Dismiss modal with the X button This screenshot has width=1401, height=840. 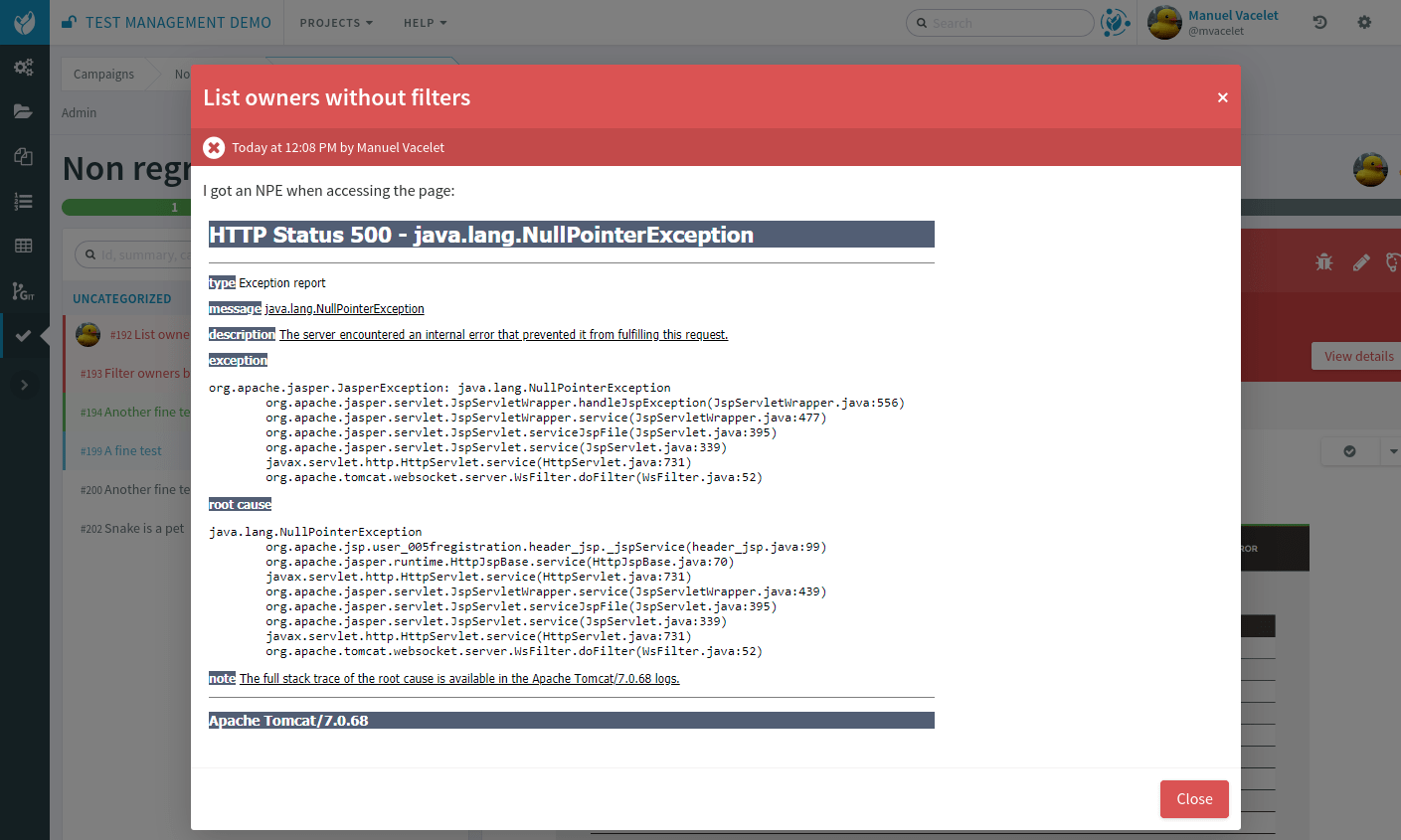click(x=1222, y=97)
